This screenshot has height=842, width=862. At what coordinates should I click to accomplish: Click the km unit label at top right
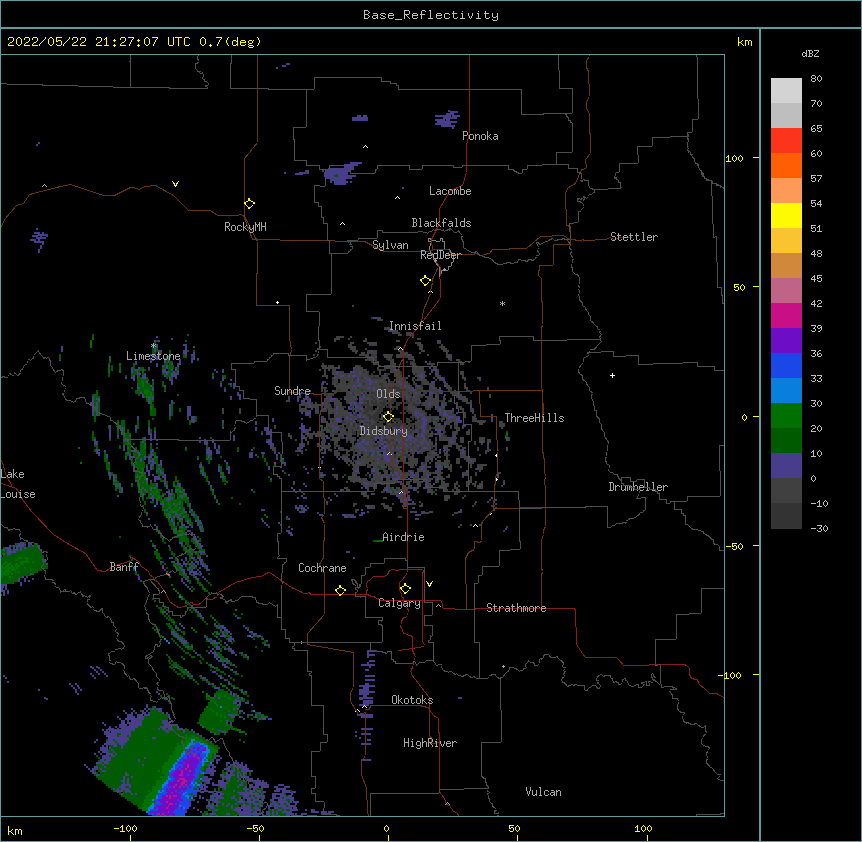click(x=744, y=42)
